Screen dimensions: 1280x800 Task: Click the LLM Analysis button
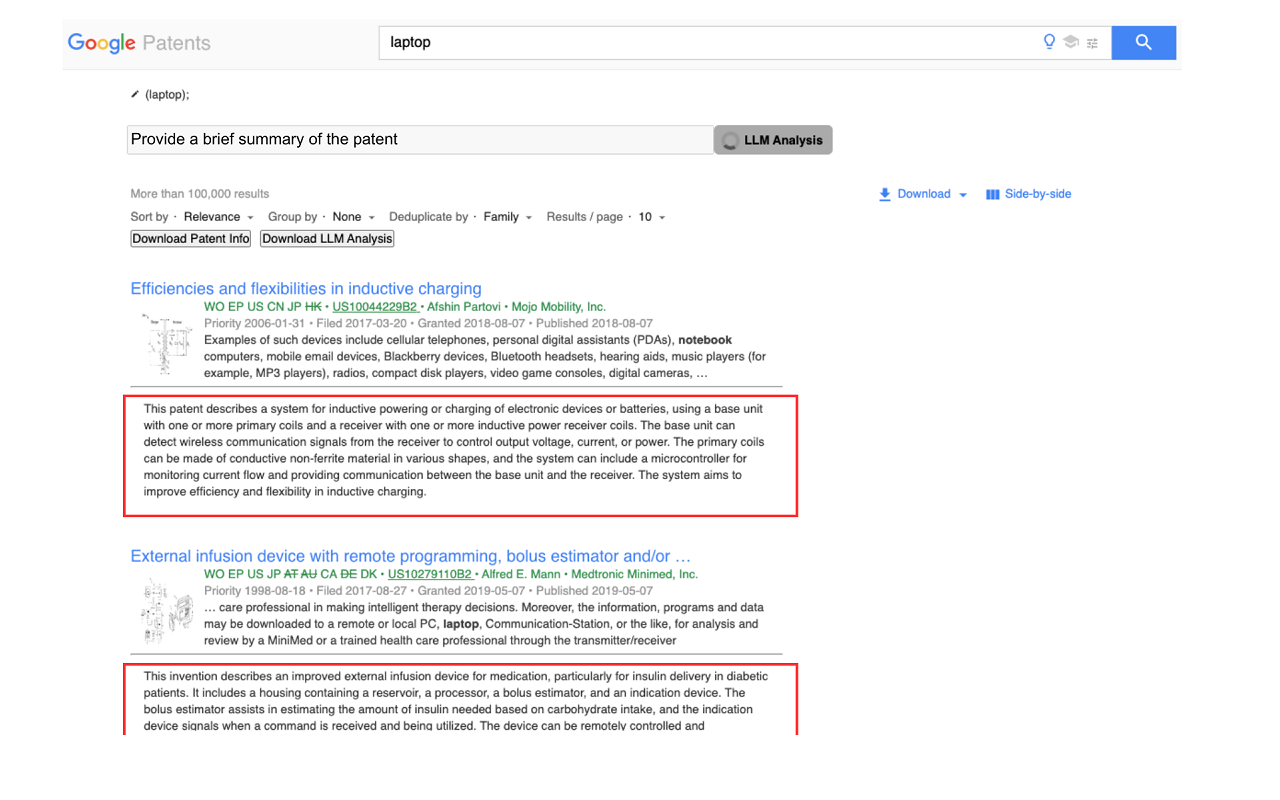click(x=773, y=140)
